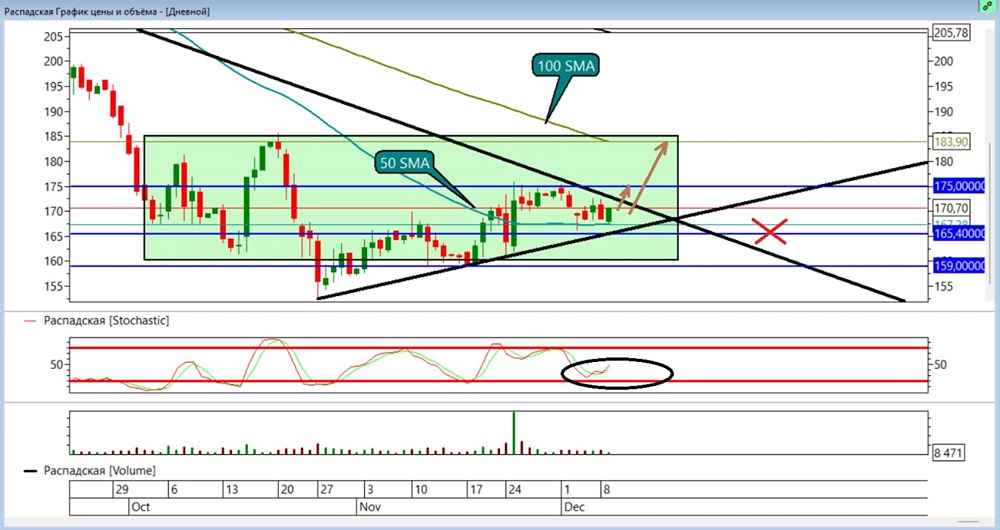
Task: Click the 'Распадская [Volume]' legend label
Action: [x=99, y=471]
